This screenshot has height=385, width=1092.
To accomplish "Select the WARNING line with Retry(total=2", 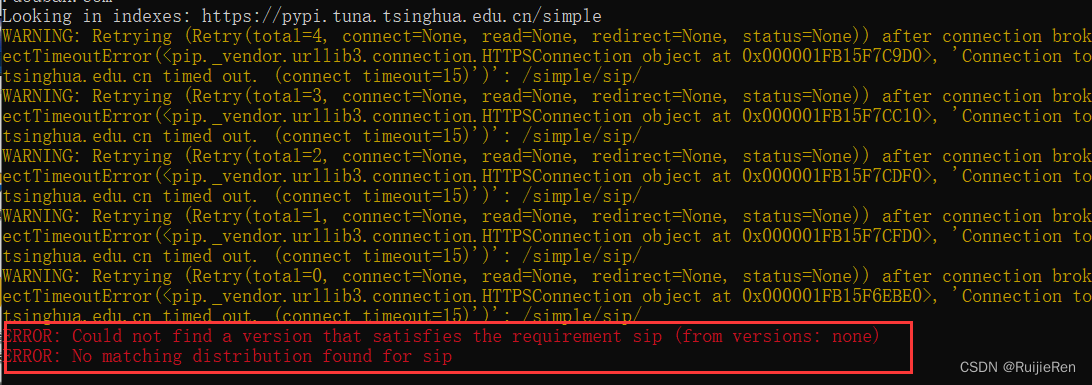I will [x=547, y=156].
